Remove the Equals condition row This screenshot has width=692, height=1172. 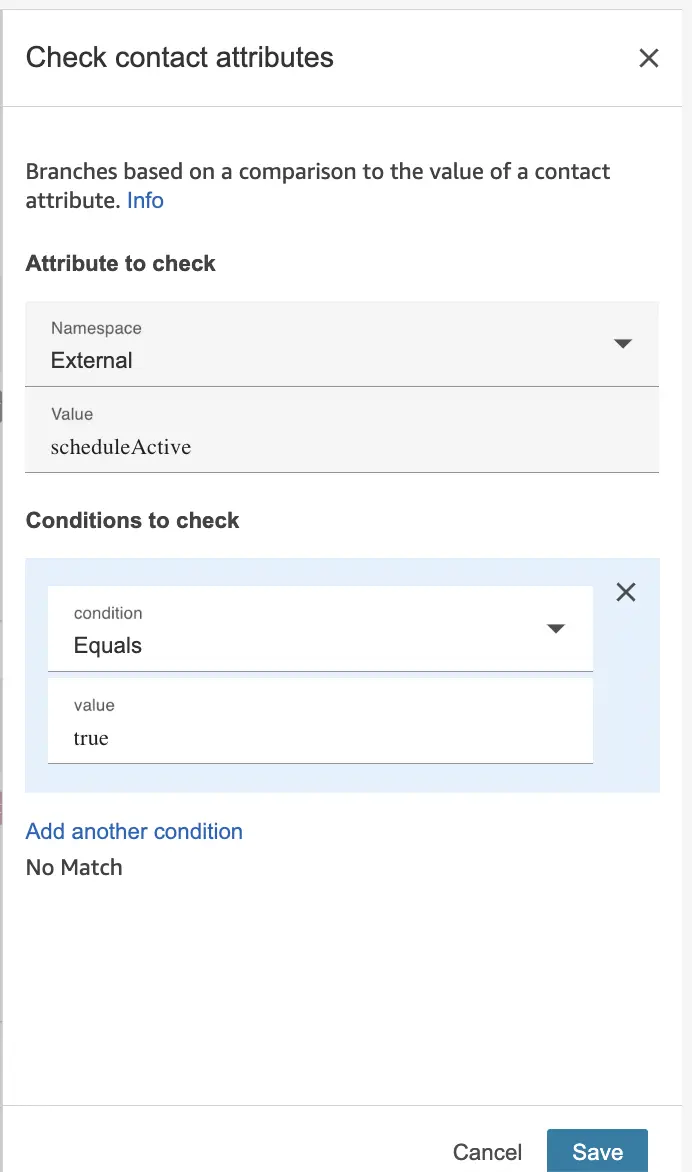[625, 592]
